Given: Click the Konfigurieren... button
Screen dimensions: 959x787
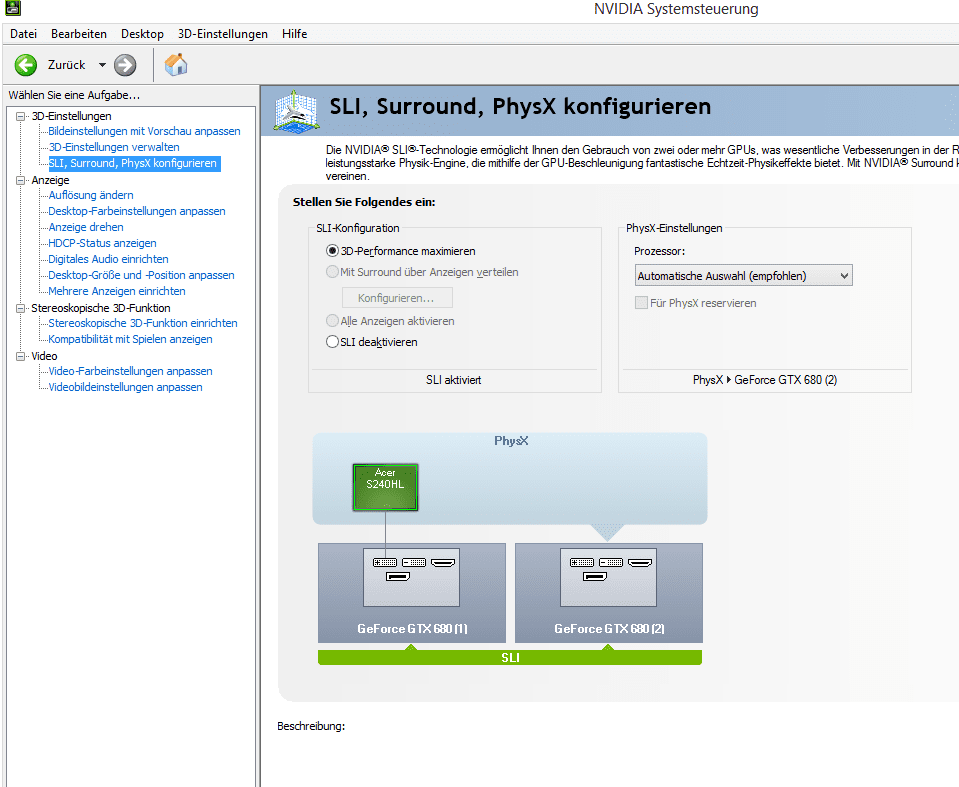Looking at the screenshot, I should [x=397, y=298].
